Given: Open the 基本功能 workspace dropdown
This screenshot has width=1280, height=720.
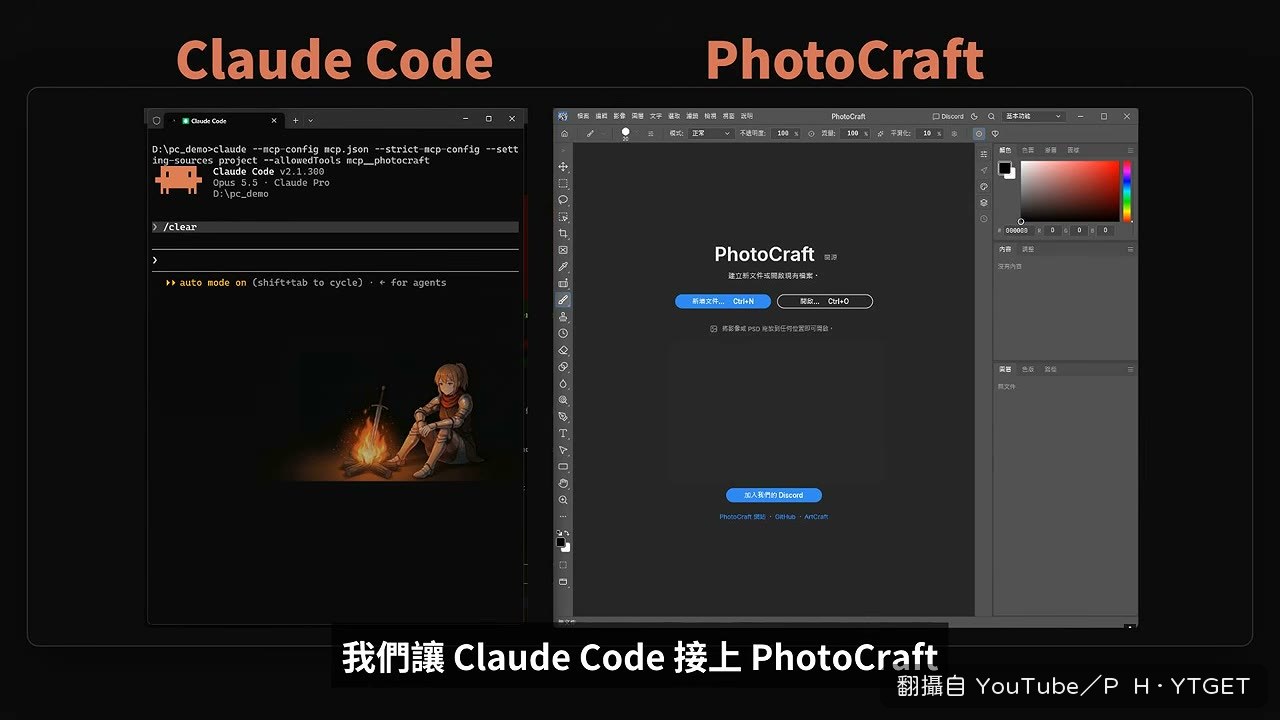Looking at the screenshot, I should pos(1032,116).
